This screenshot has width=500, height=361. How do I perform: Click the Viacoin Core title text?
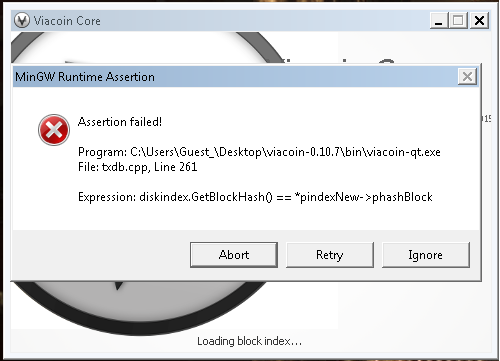[x=67, y=21]
